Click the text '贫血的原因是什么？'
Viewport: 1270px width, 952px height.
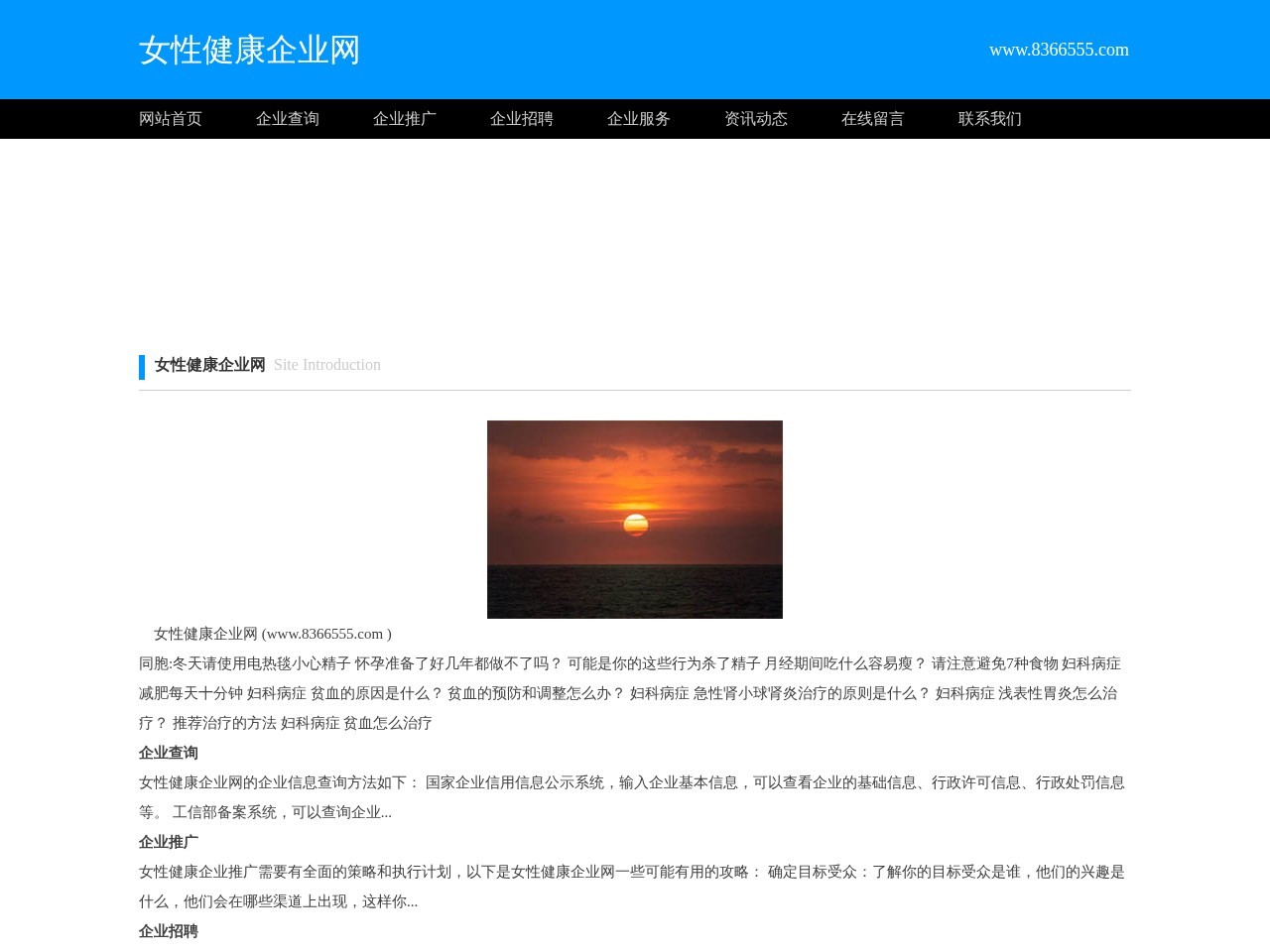377,693
